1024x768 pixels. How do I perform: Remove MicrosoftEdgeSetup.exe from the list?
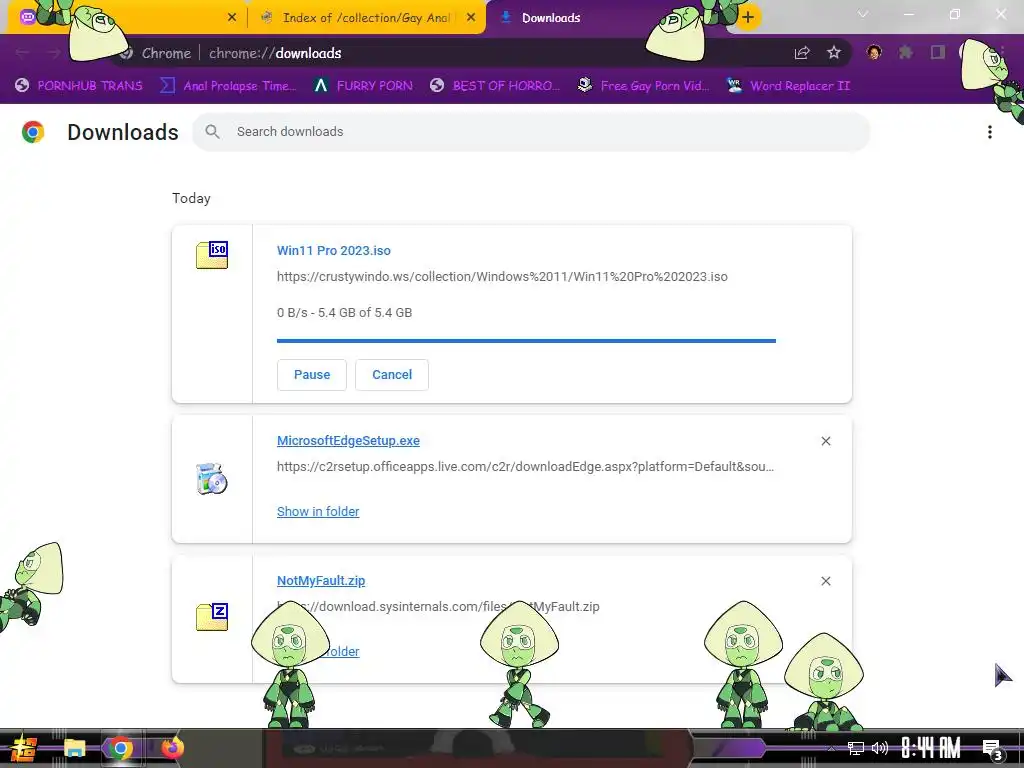coord(825,441)
